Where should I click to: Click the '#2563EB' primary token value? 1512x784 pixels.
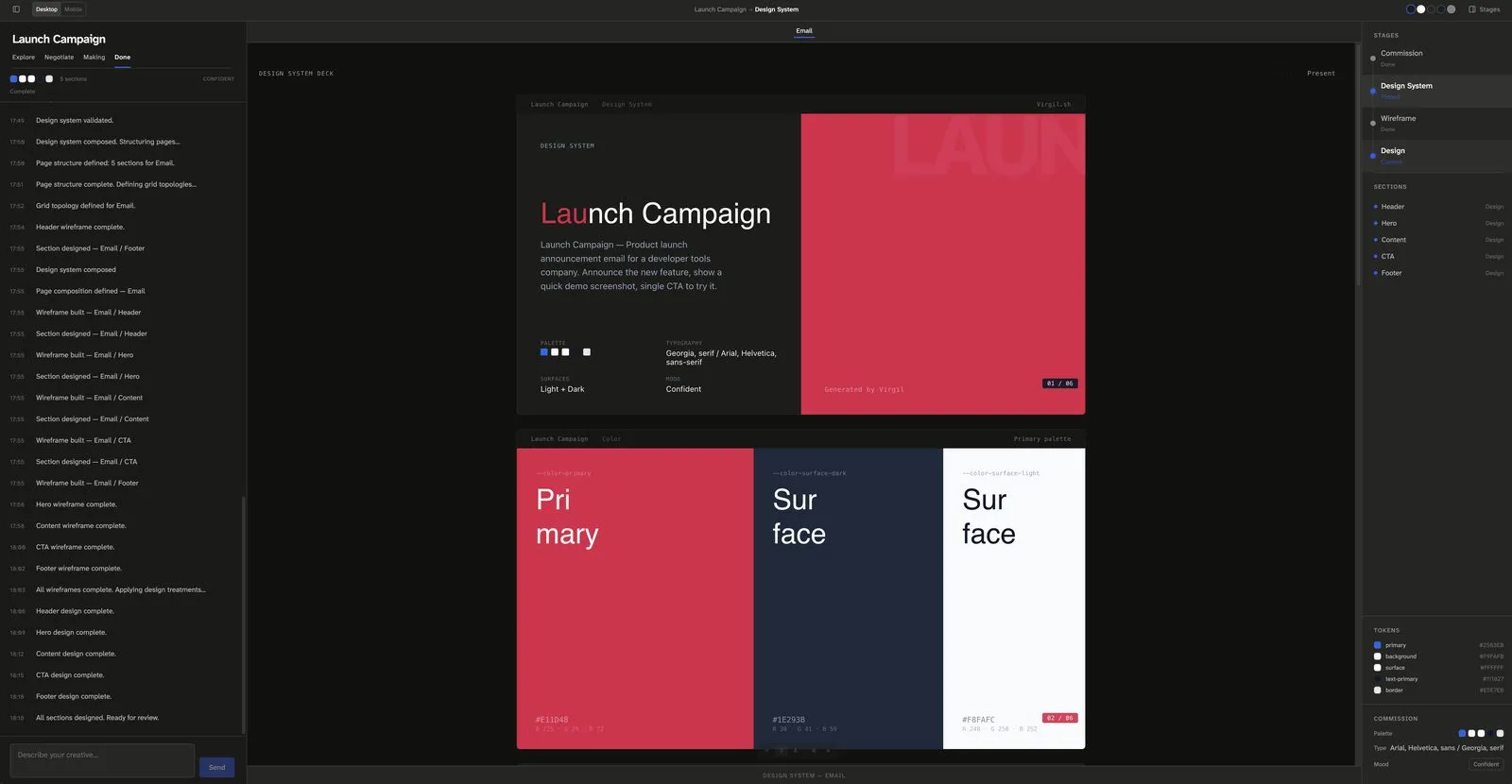pos(1491,645)
